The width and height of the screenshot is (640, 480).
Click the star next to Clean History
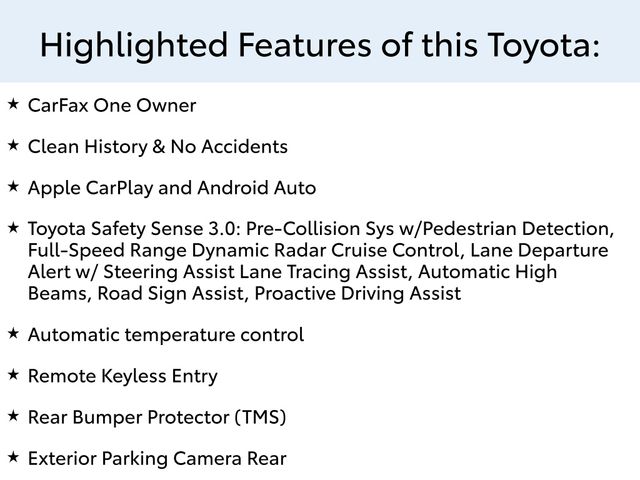(12, 145)
